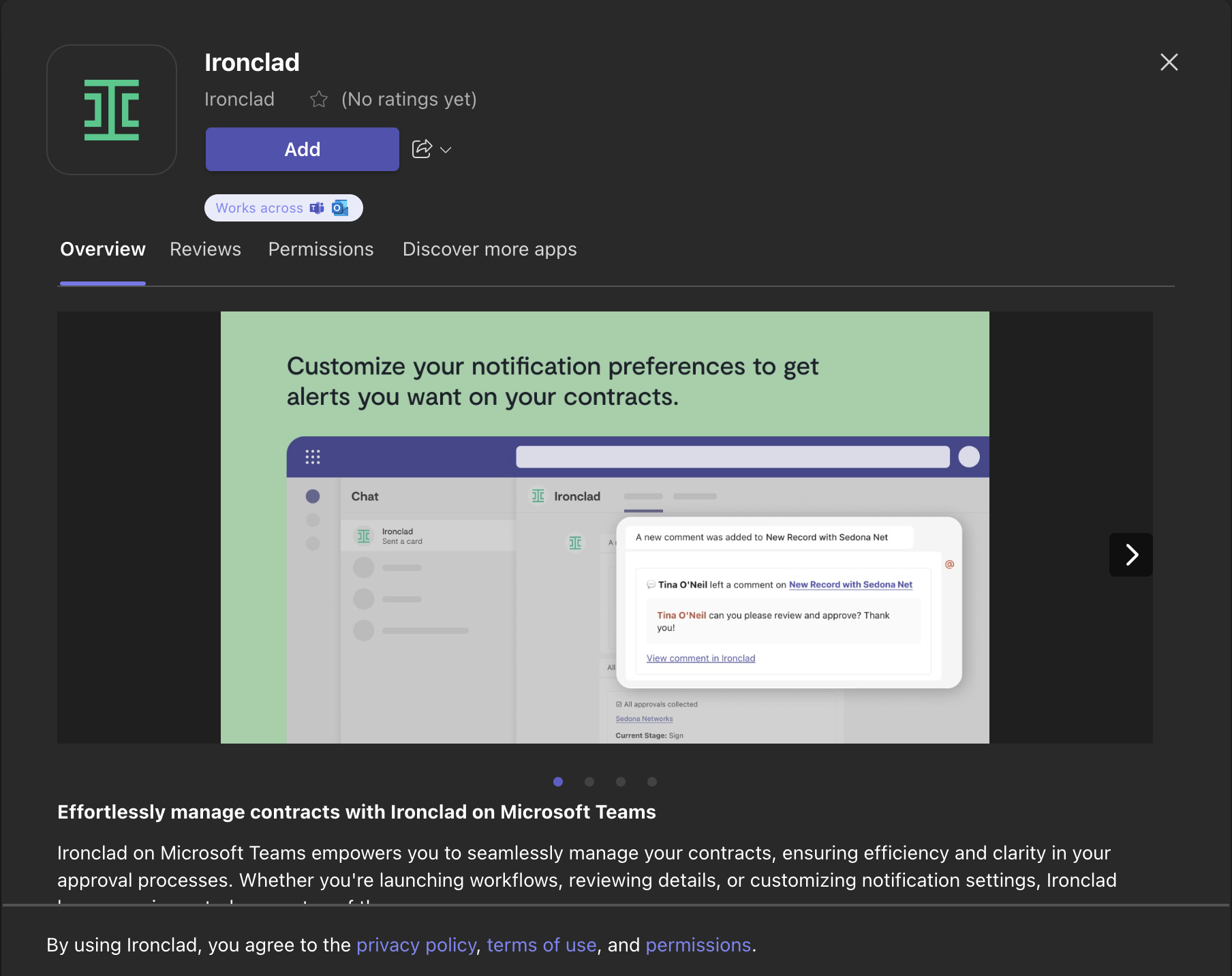The width and height of the screenshot is (1232, 976).
Task: Select the Overview tab
Action: point(102,249)
